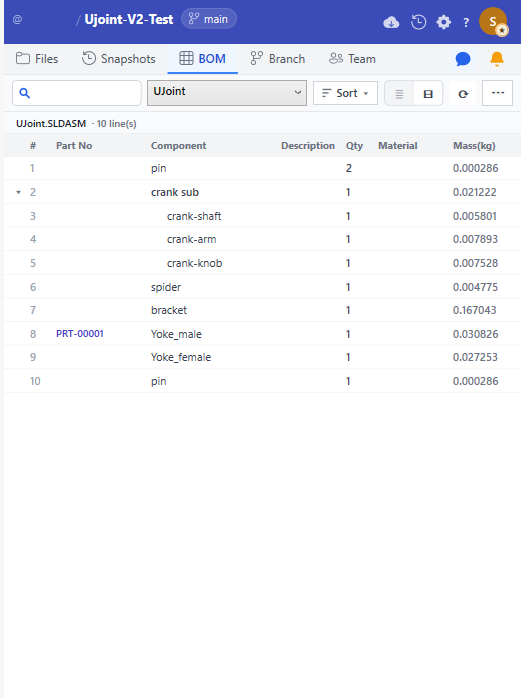Select the pin row numbered 10
This screenshot has width=521, height=698.
(262, 381)
